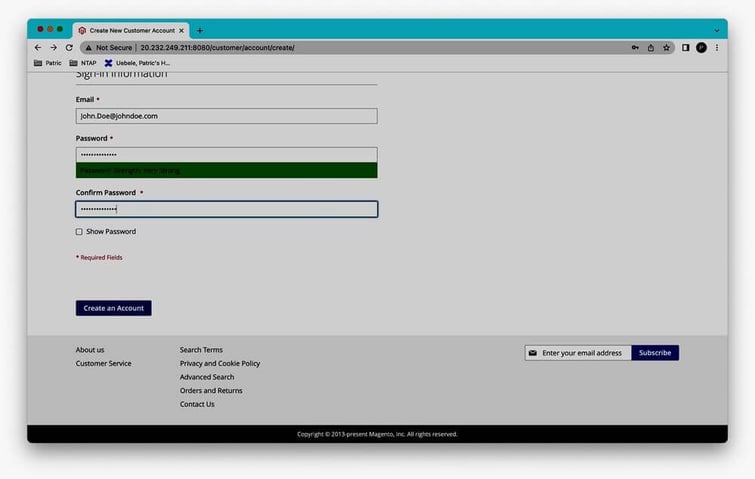Click the newsletter email address field
Image resolution: width=755 pixels, height=479 pixels.
(584, 353)
